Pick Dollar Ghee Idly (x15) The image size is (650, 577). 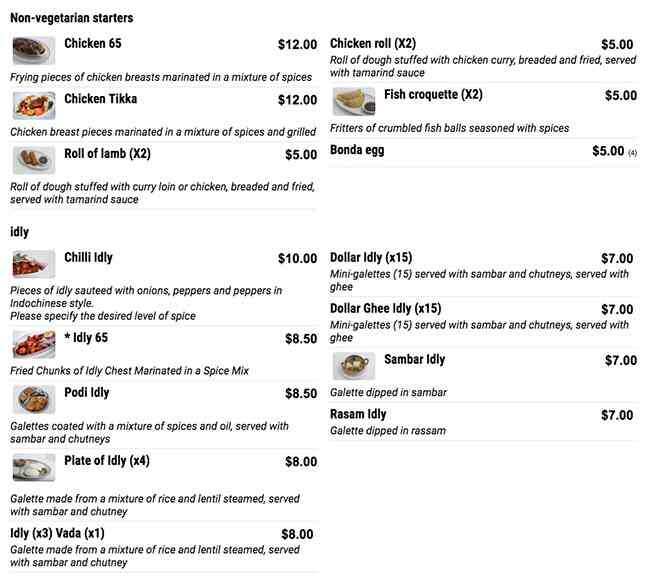point(385,309)
